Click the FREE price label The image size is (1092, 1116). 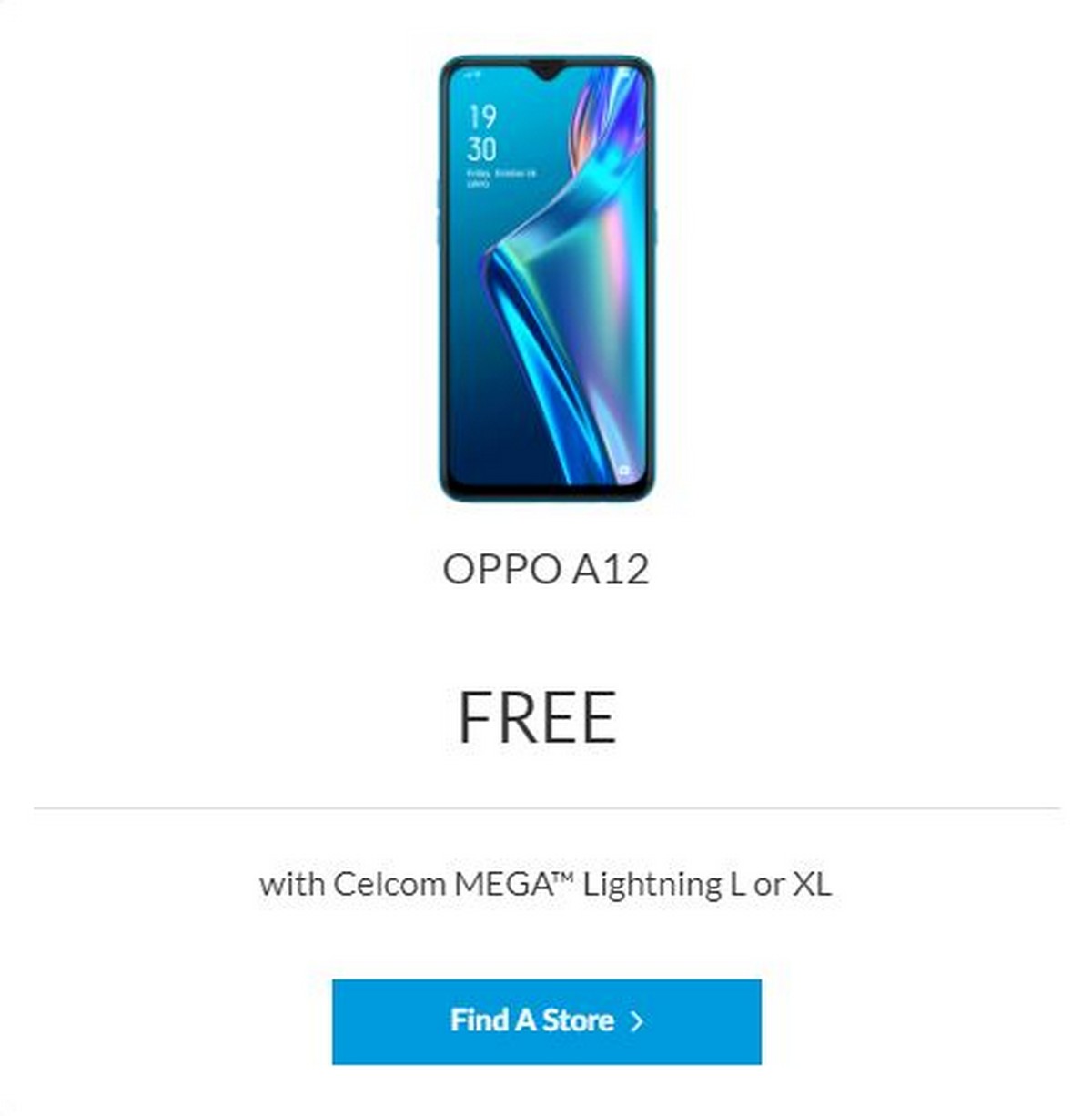click(x=537, y=717)
